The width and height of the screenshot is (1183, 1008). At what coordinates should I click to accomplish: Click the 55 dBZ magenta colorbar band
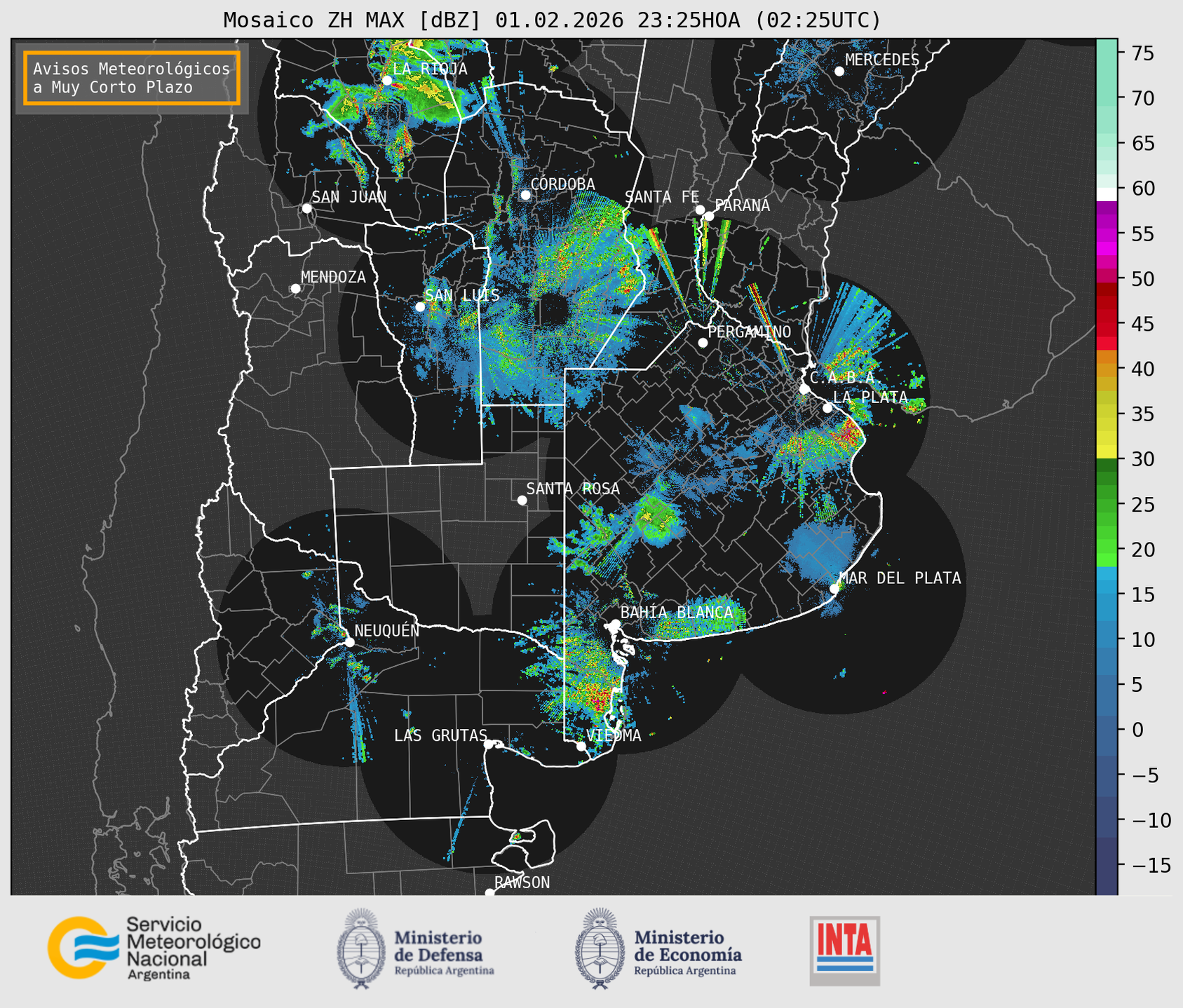click(1106, 234)
